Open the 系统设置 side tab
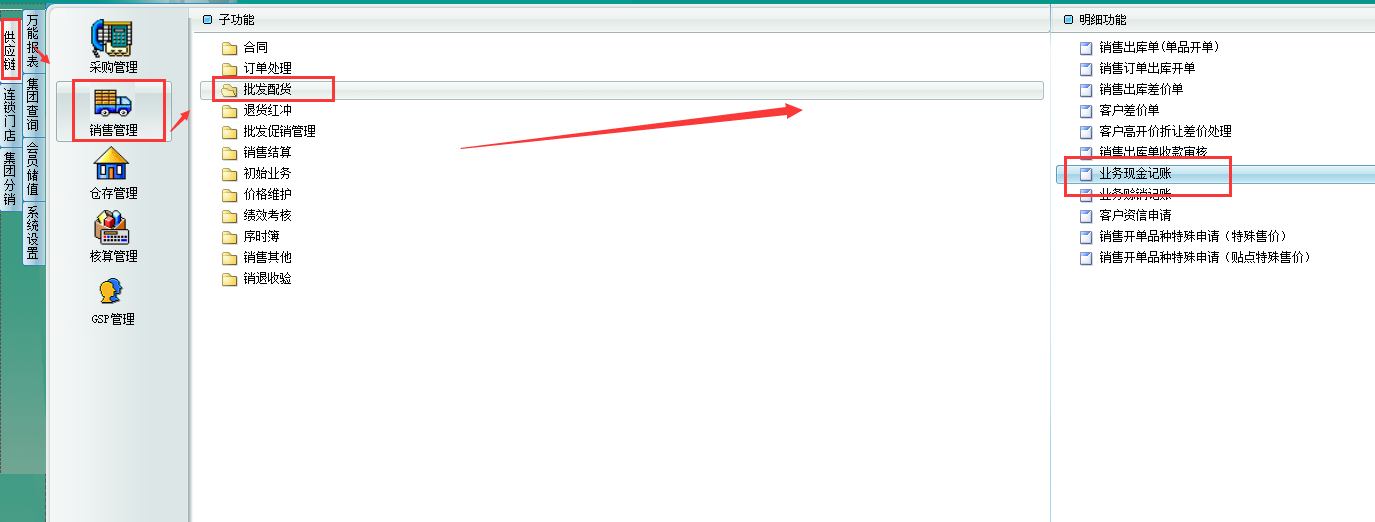 pyautogui.click(x=33, y=232)
